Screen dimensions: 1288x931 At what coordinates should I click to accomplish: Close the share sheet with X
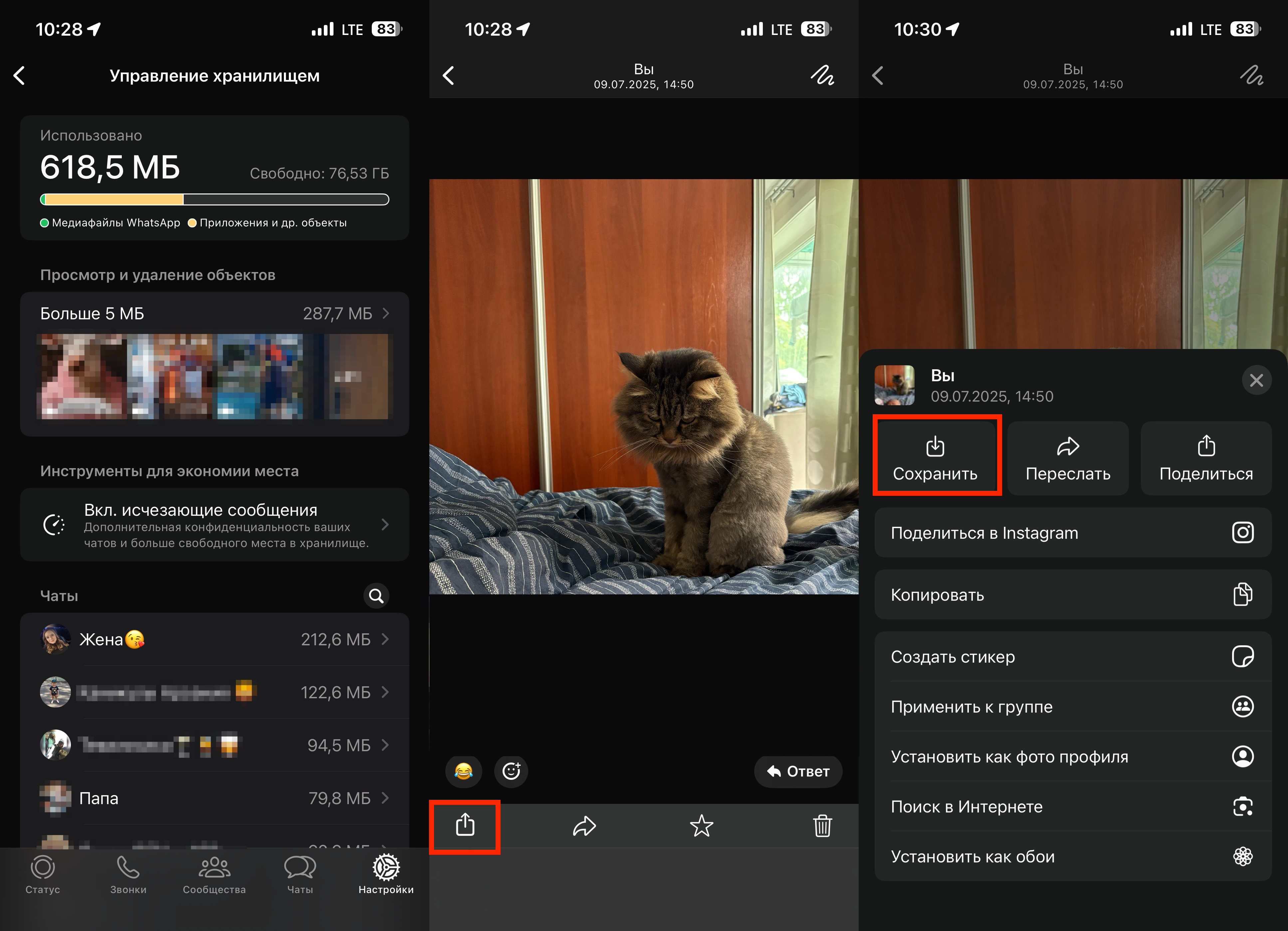tap(1256, 380)
